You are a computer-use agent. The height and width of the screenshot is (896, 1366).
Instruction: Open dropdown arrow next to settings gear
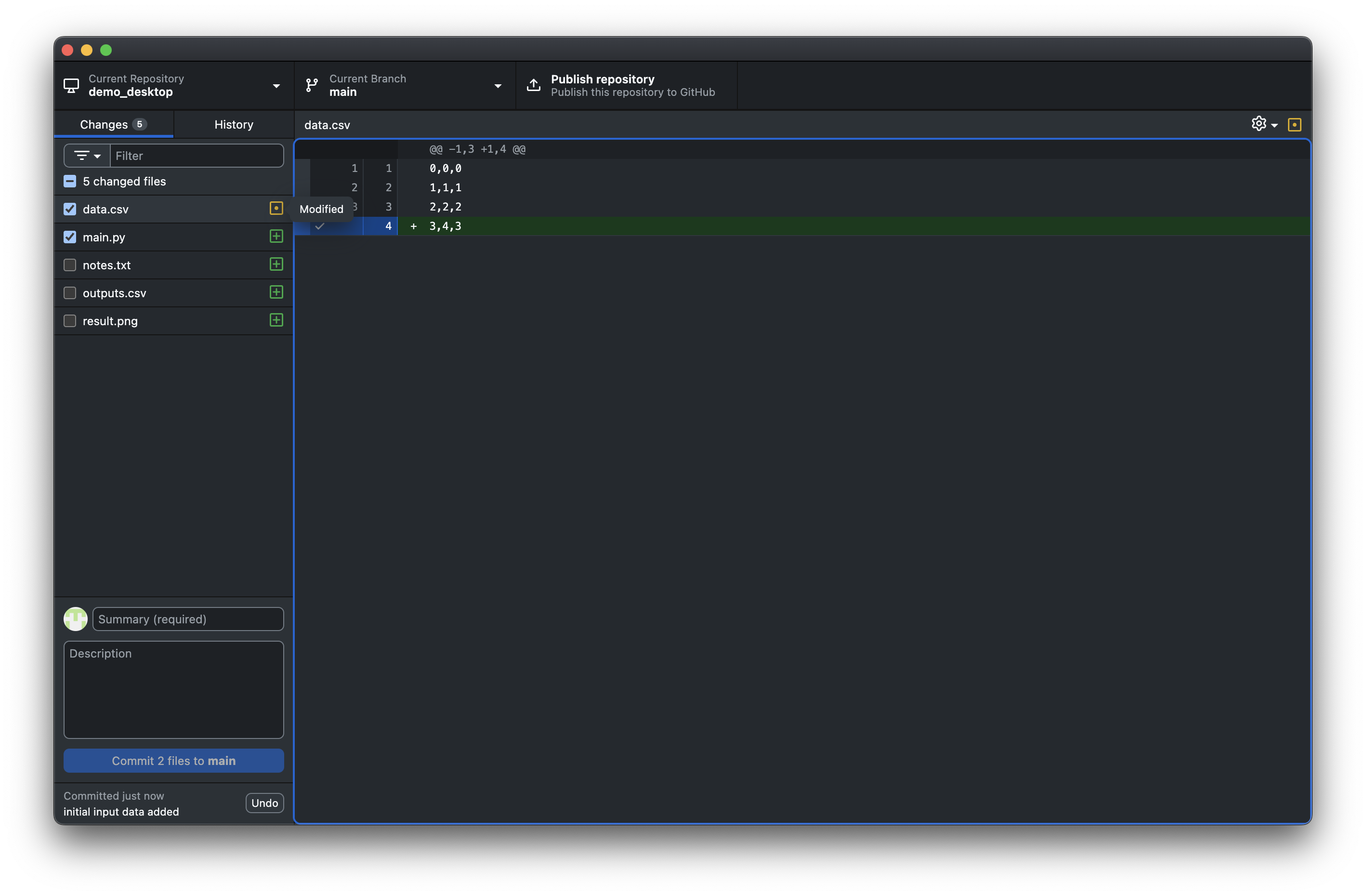[1275, 125]
